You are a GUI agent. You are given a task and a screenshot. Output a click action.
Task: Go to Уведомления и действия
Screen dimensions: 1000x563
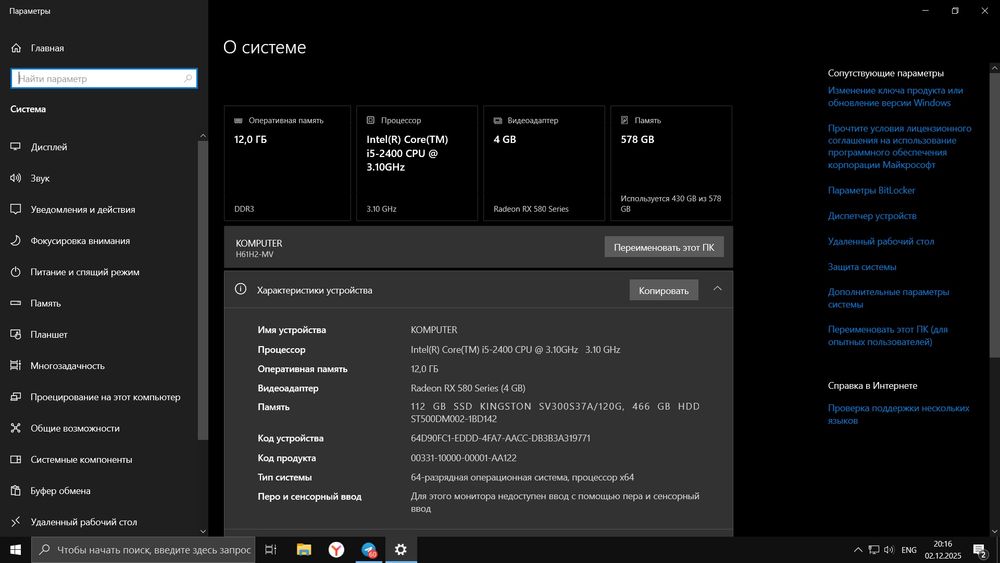click(x=82, y=209)
